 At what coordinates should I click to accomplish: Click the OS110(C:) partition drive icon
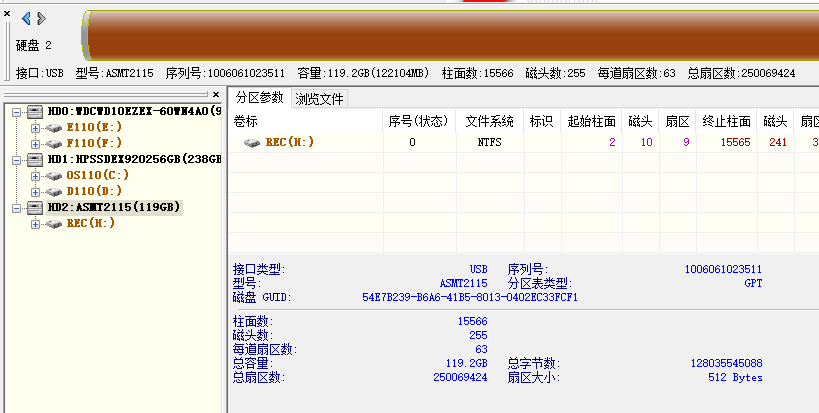(x=54, y=175)
